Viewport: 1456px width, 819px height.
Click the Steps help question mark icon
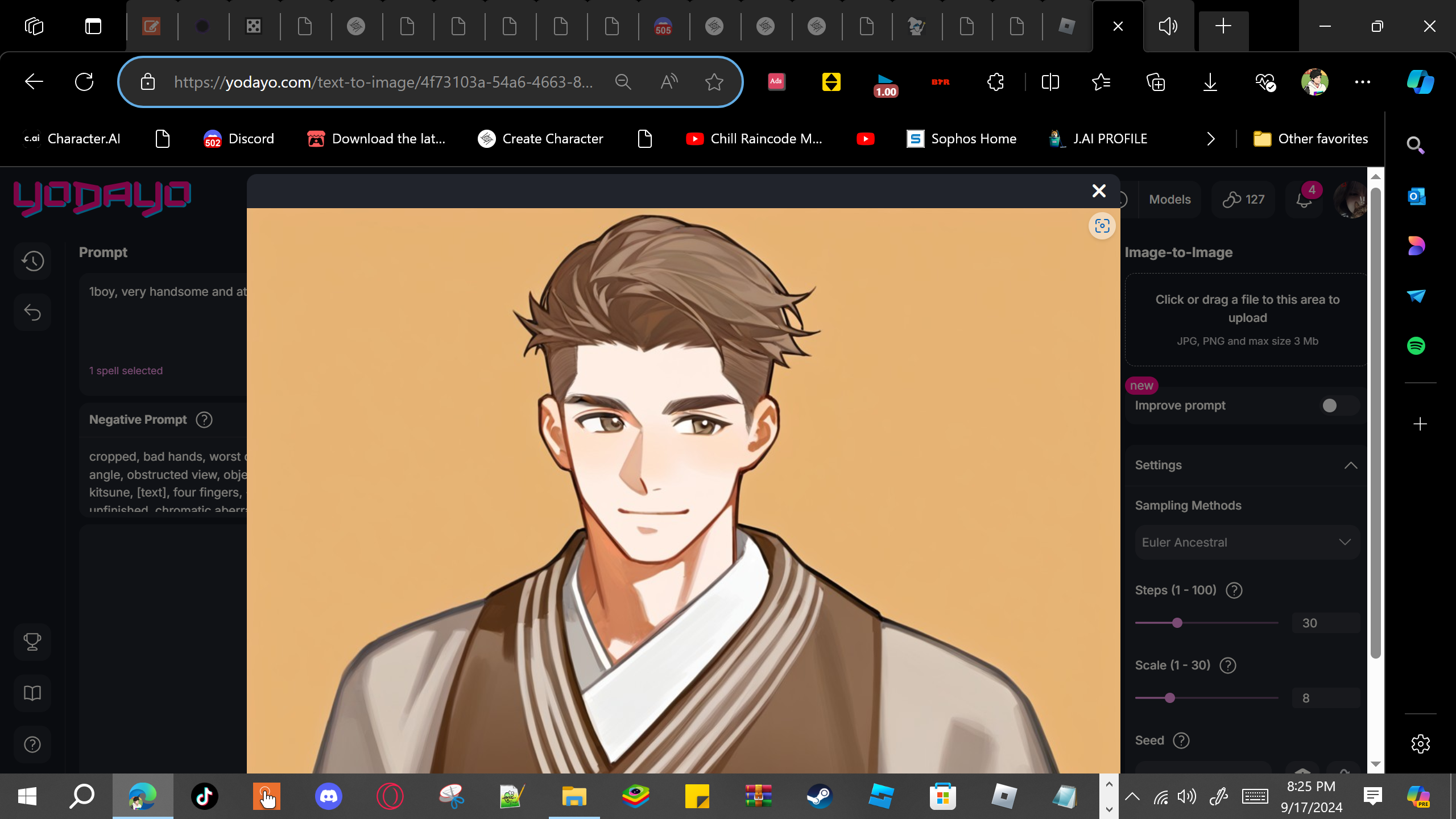pyautogui.click(x=1234, y=590)
